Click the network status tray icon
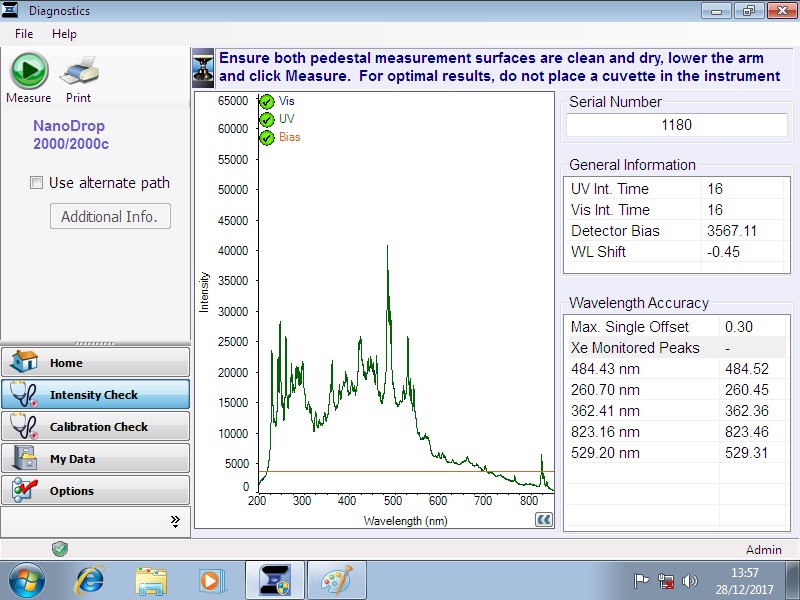The width and height of the screenshot is (800, 600). [x=666, y=581]
